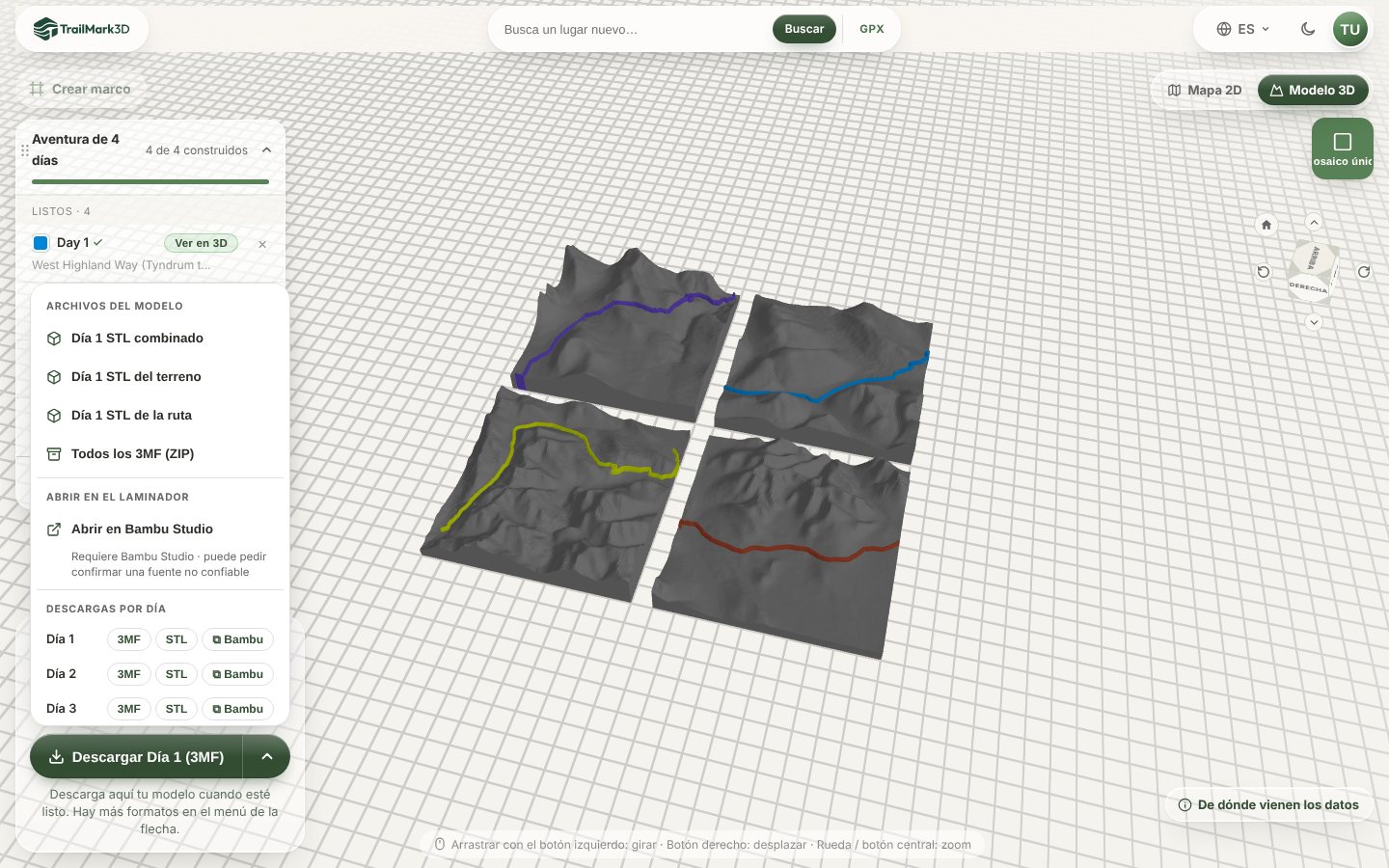
Task: Click the Buscar search button
Action: tap(804, 29)
